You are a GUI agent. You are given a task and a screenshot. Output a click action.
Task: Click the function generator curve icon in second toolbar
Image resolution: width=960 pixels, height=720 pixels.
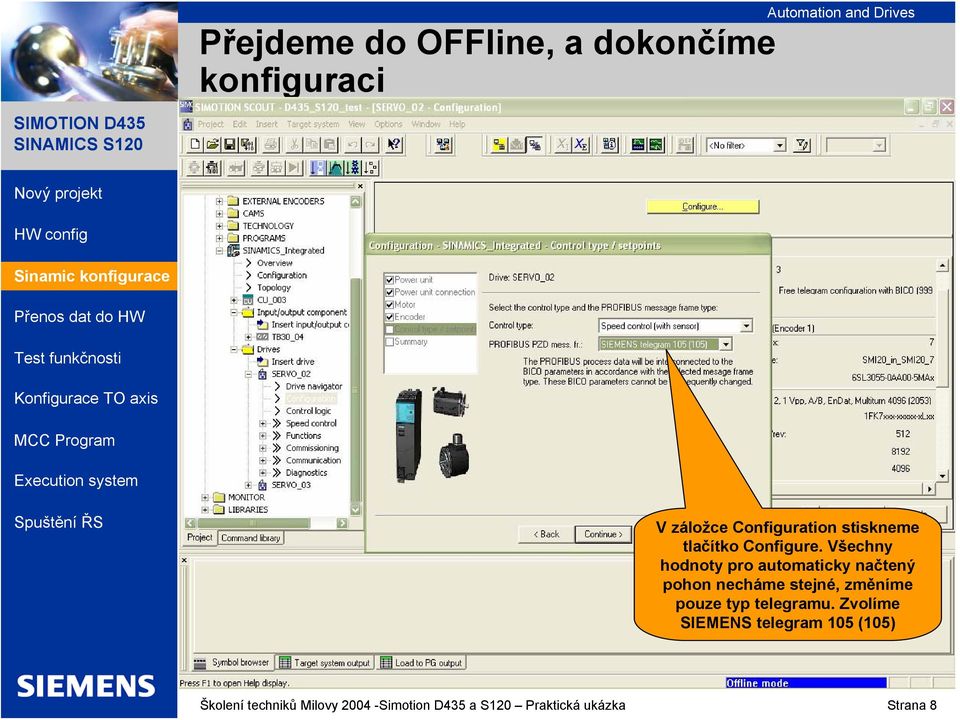point(335,168)
